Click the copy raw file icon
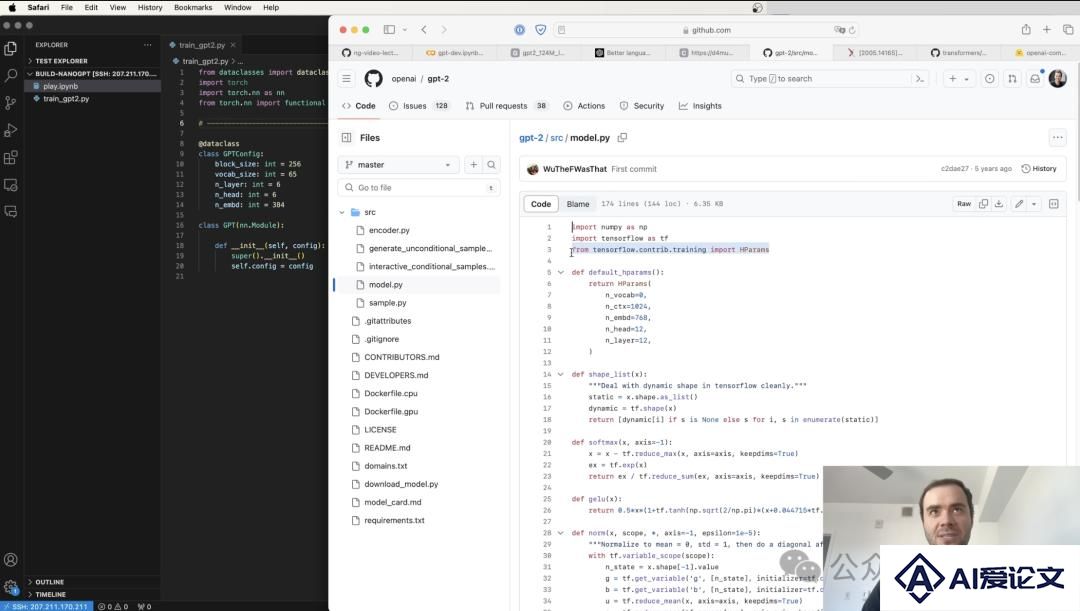The image size is (1080, 611). click(x=984, y=204)
